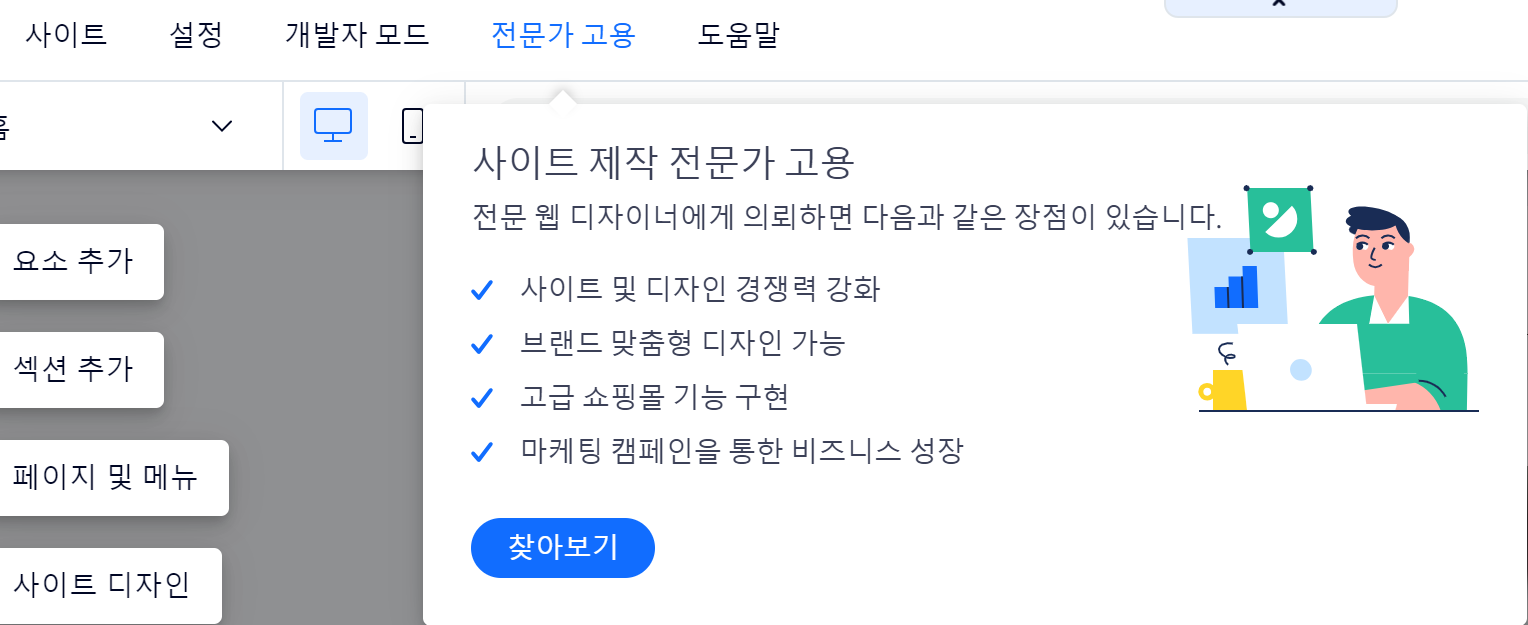The width and height of the screenshot is (1528, 625).
Task: Click checkmark beside 마케팅 캠페인을 통한 비즈니스 성장
Action: tap(482, 452)
